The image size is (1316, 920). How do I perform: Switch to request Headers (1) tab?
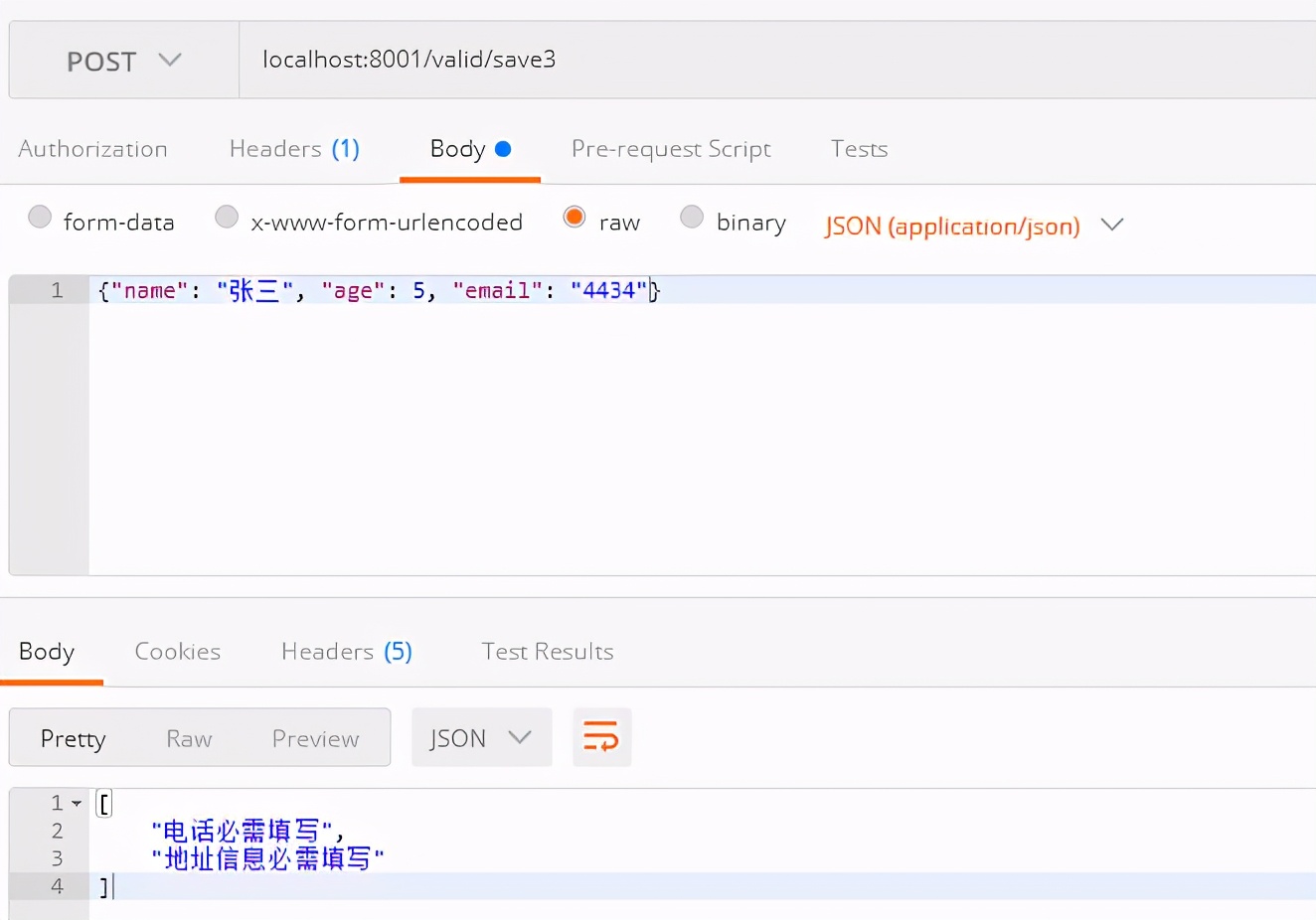[294, 149]
